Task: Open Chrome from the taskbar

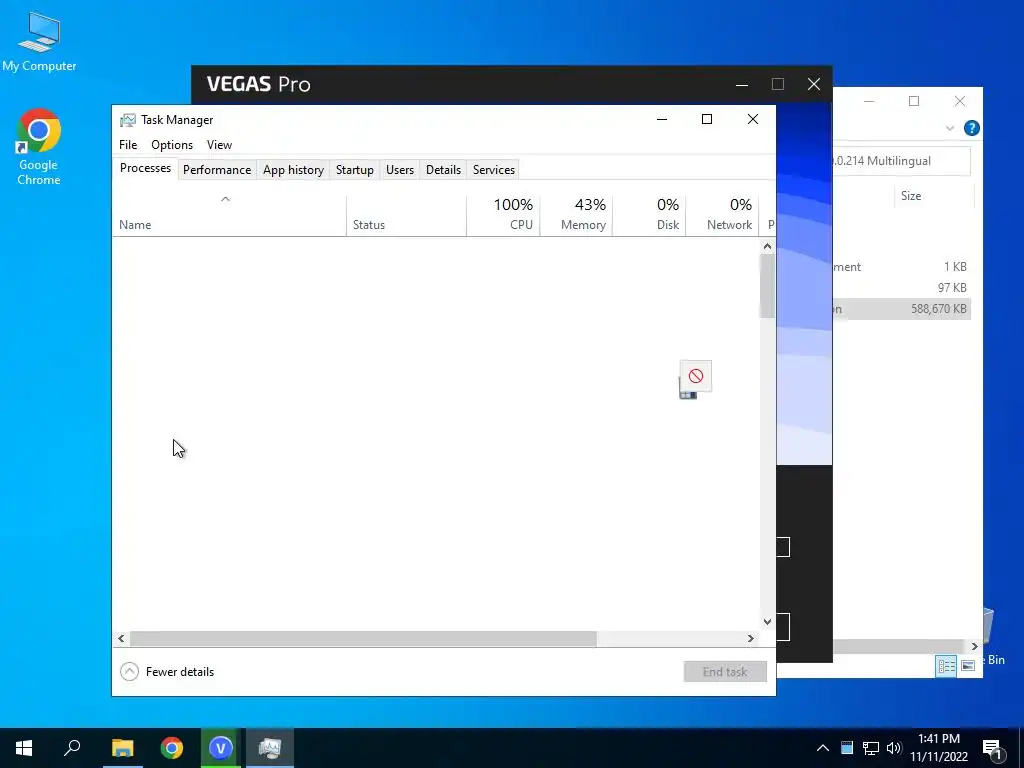Action: (172, 748)
